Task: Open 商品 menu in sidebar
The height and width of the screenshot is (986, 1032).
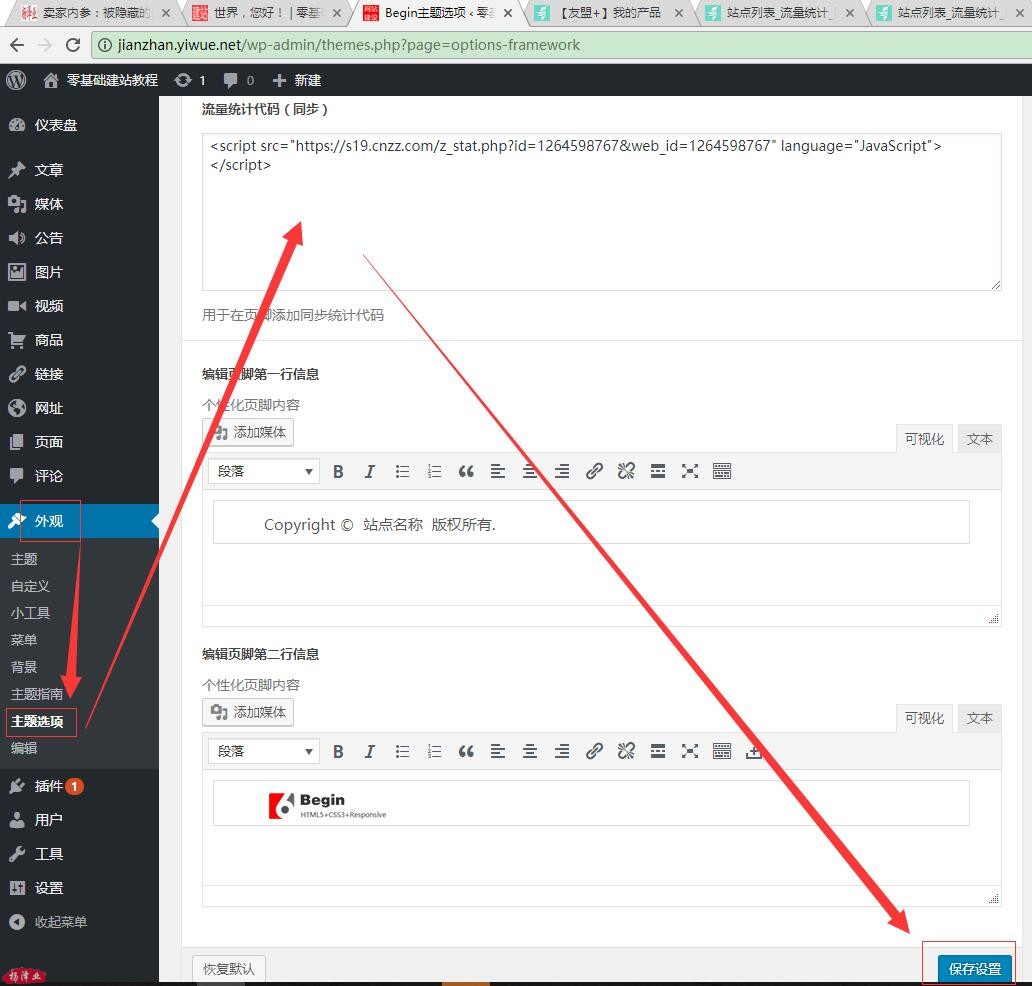Action: [x=79, y=340]
